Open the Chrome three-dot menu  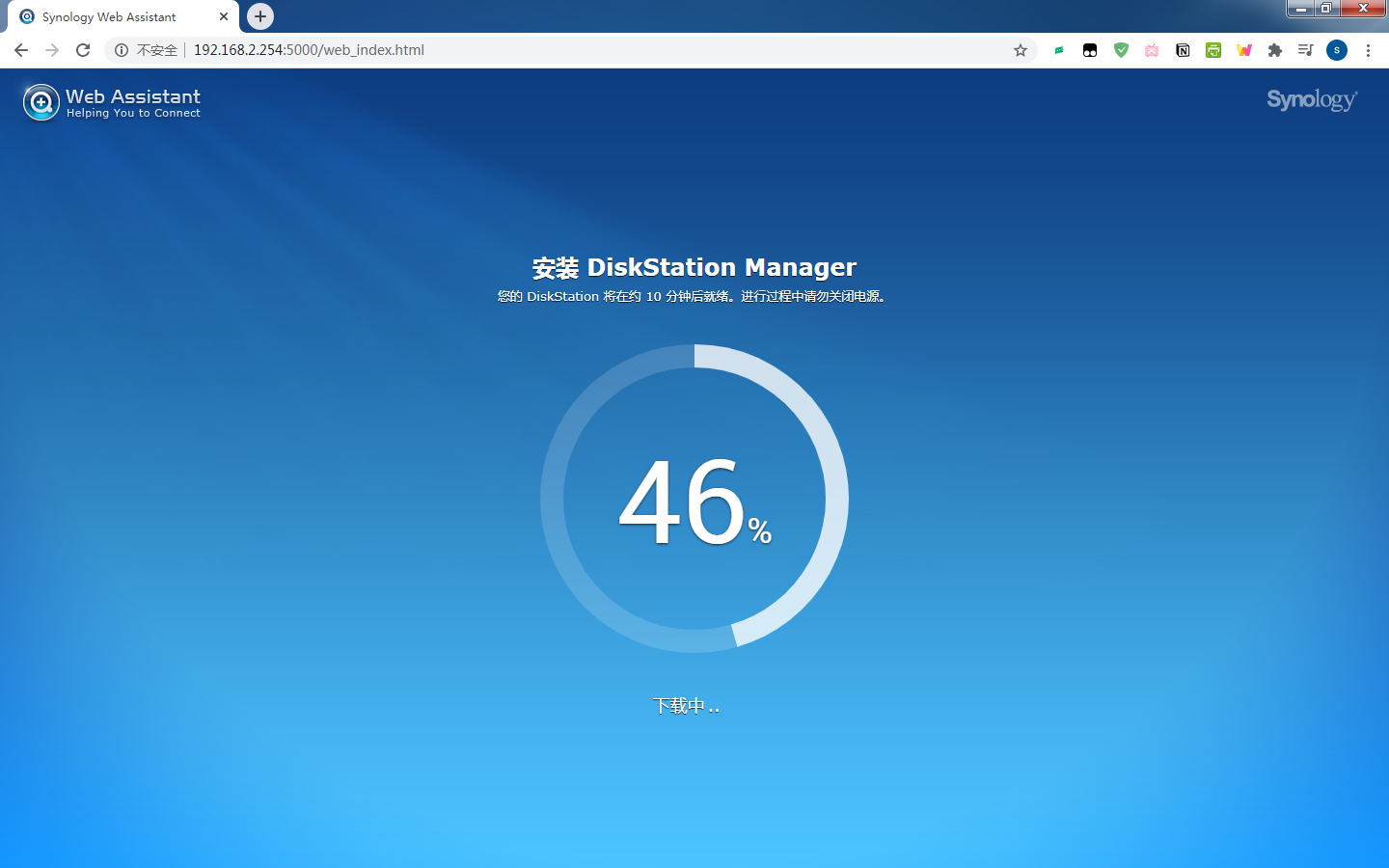1368,50
